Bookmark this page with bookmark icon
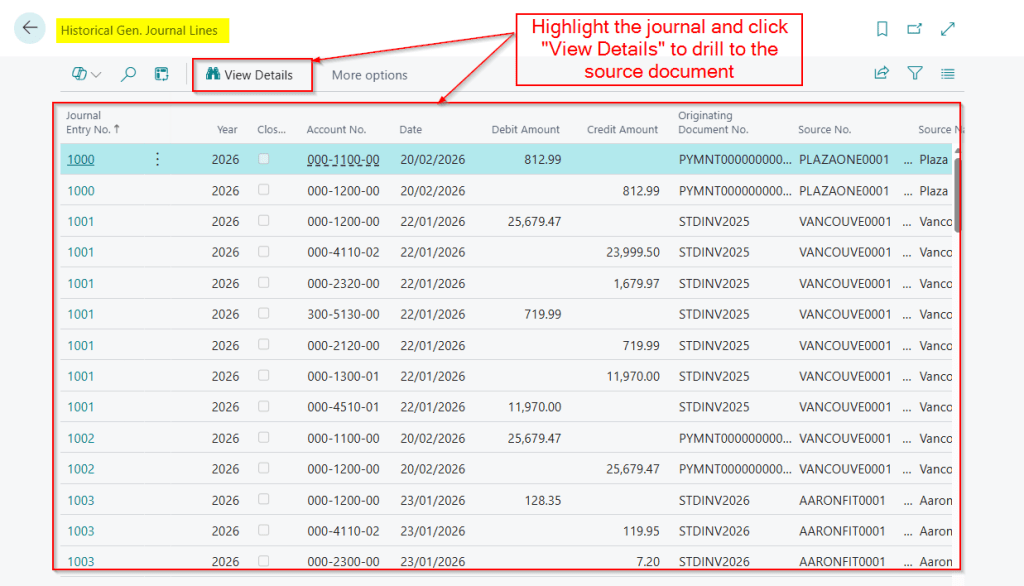1024x586 pixels. (882, 29)
